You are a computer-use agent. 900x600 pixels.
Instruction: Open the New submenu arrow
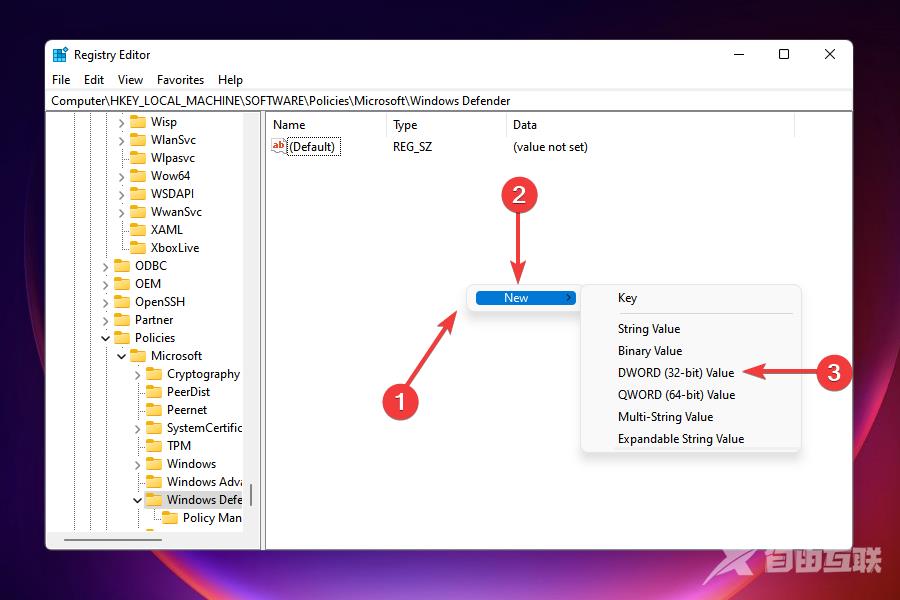(570, 297)
